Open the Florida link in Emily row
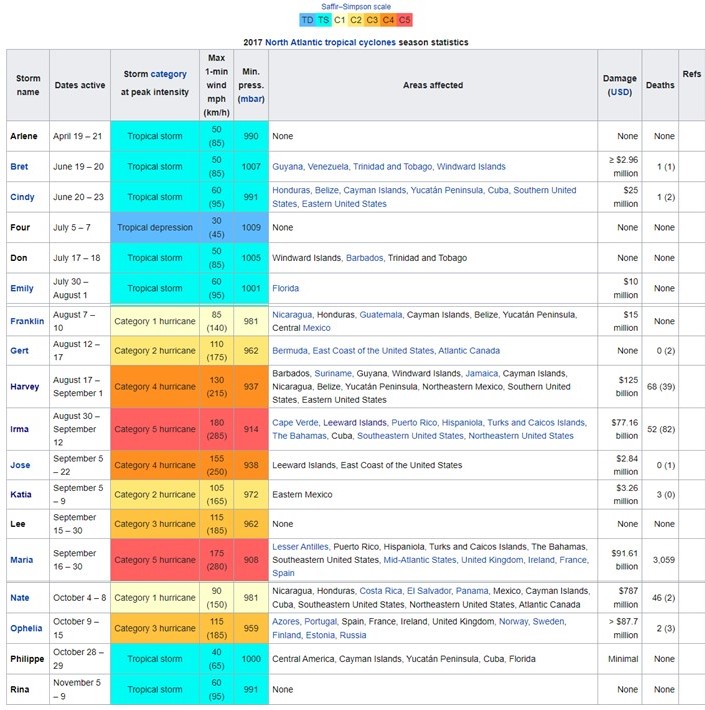 286,288
